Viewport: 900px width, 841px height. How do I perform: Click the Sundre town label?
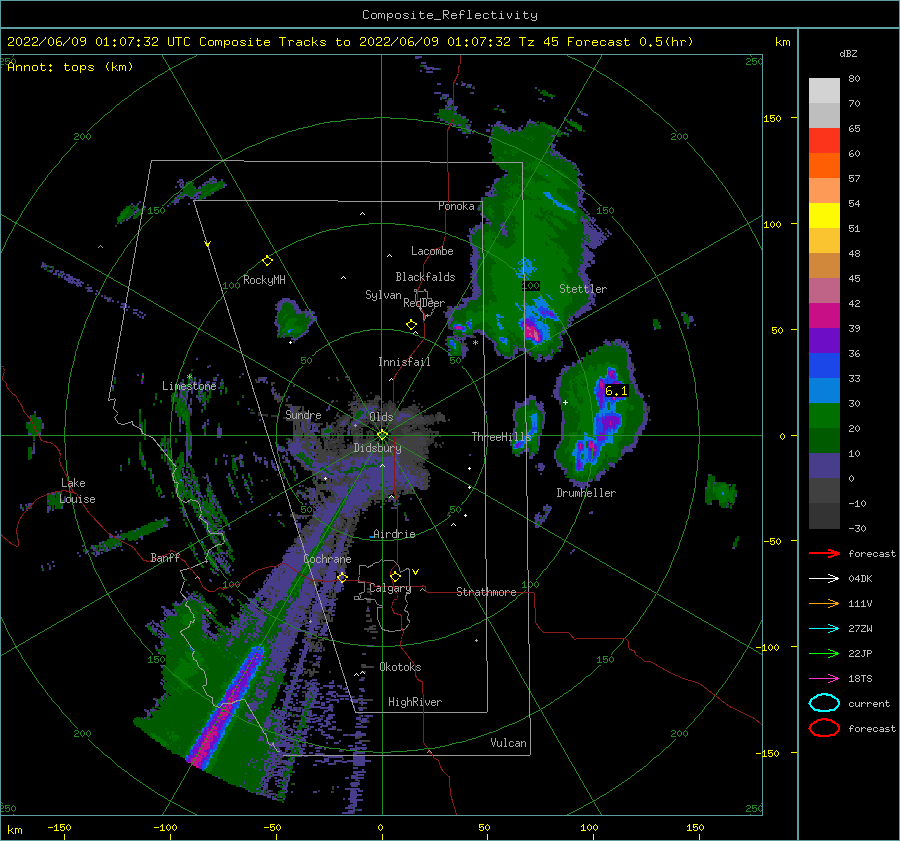click(x=303, y=414)
